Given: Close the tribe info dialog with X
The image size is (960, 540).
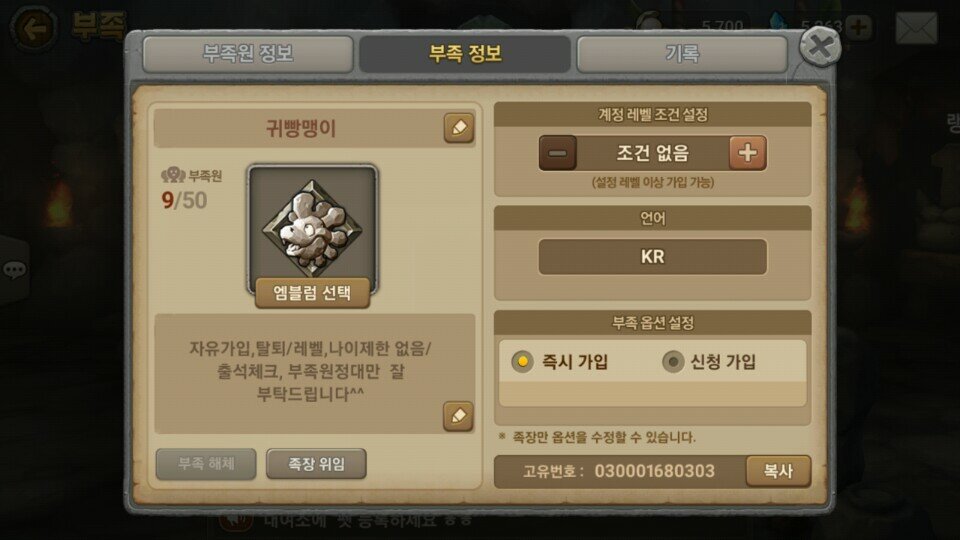Looking at the screenshot, I should pos(820,47).
